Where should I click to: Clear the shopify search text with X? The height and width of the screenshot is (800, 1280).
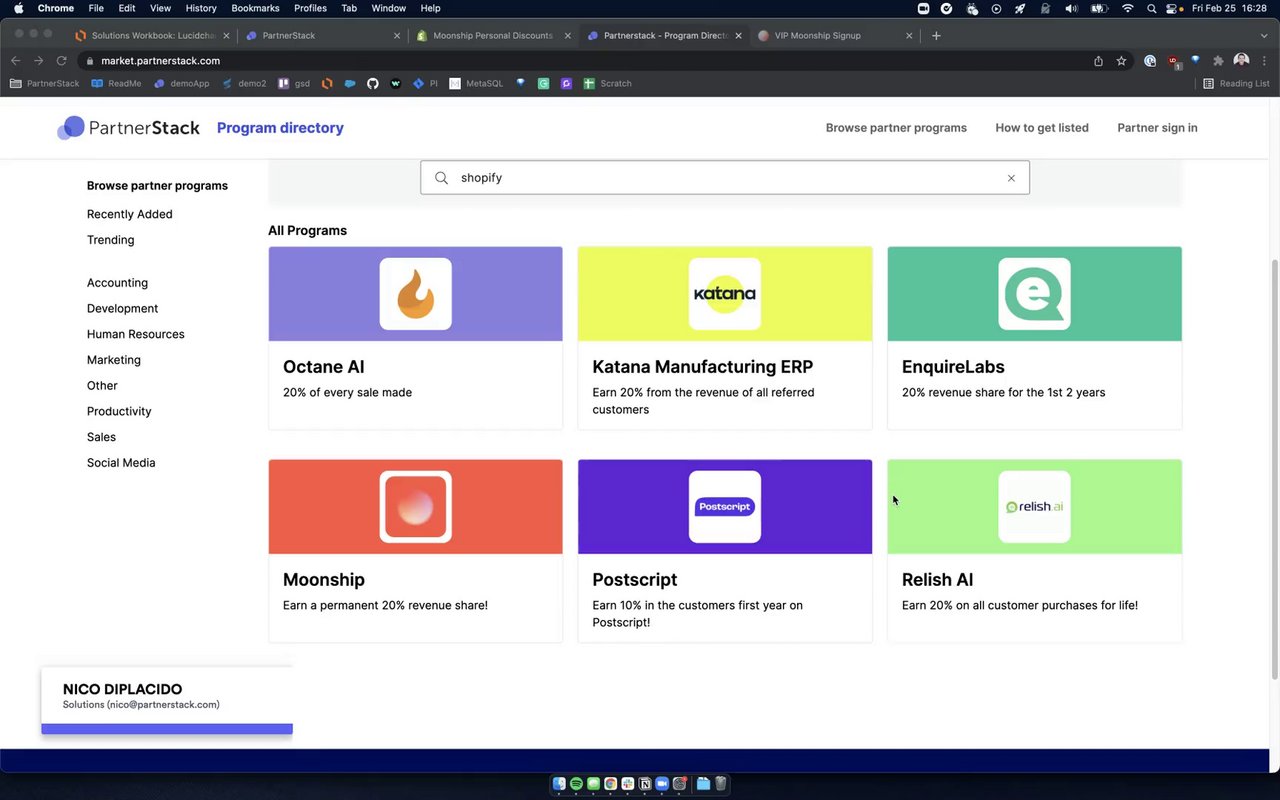[1011, 178]
